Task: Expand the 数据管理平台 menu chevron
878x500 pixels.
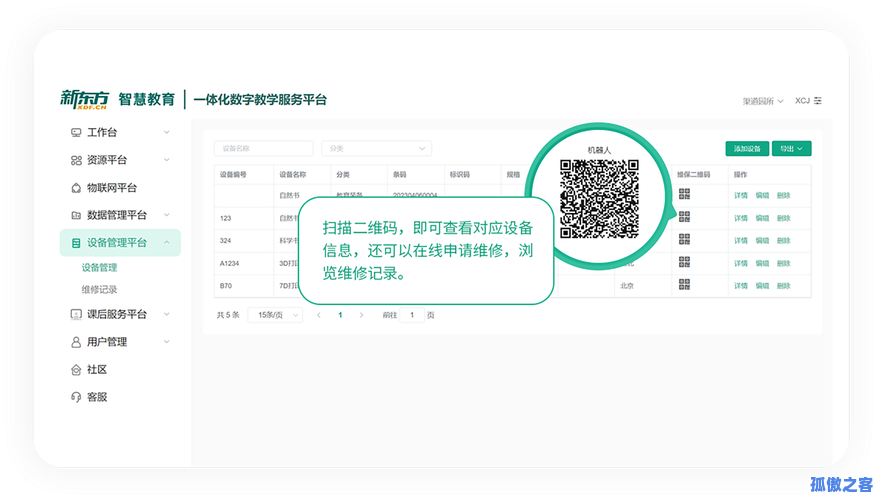Action: pyautogui.click(x=166, y=215)
